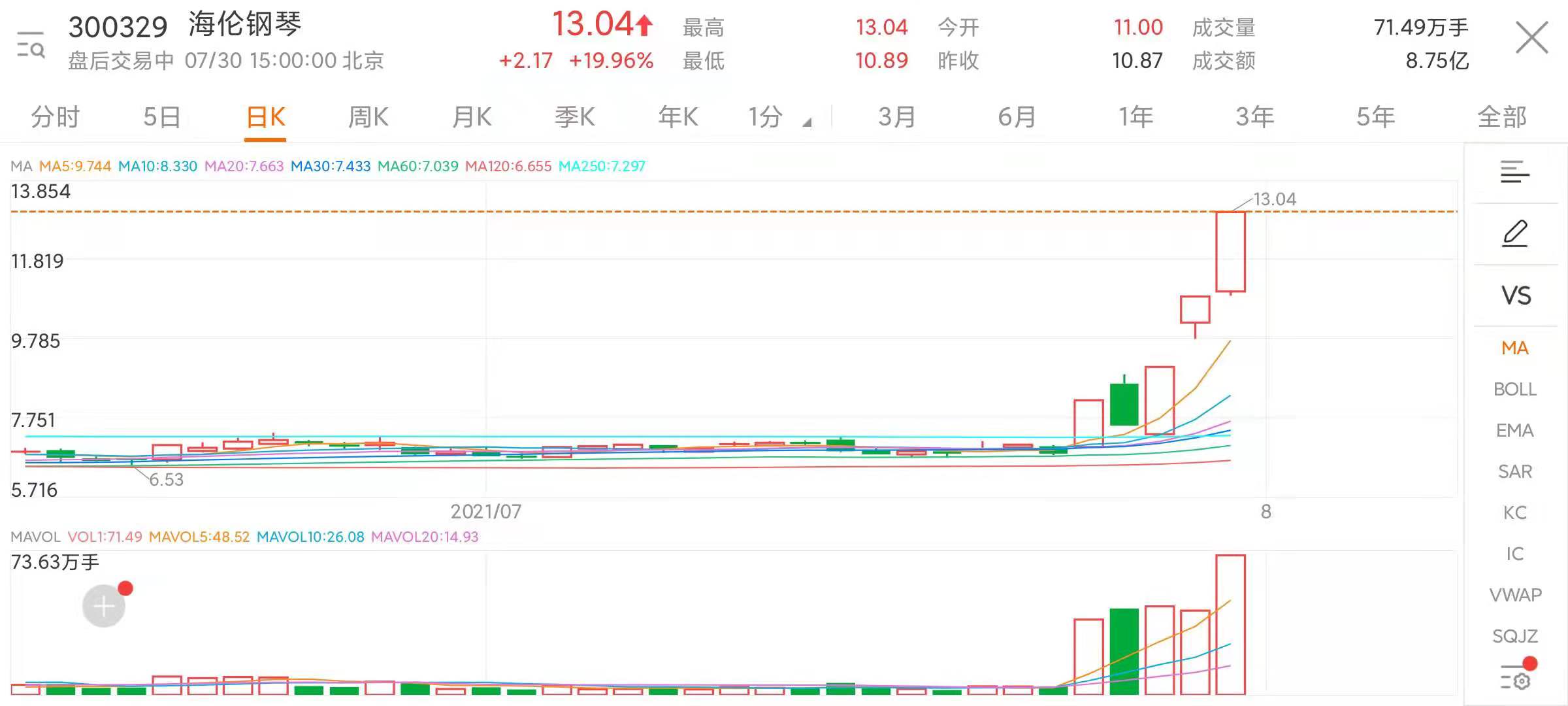
Task: Click the MAVOL10:26.08 legend
Action: [310, 537]
